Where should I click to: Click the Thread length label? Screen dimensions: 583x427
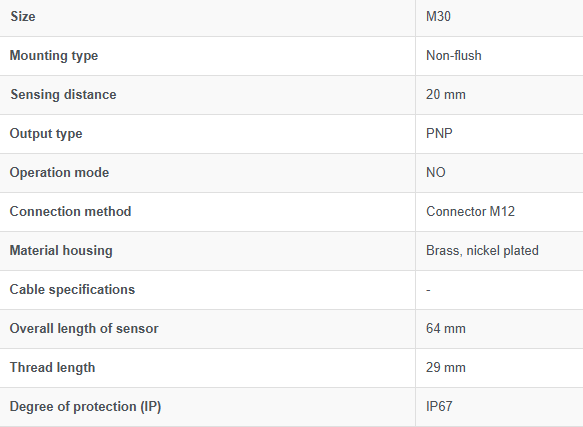(x=52, y=368)
